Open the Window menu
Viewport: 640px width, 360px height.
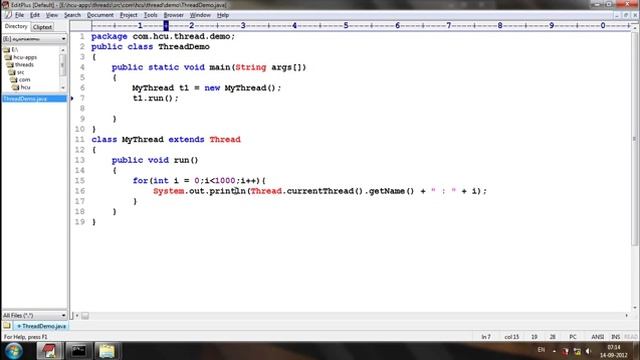200,15
